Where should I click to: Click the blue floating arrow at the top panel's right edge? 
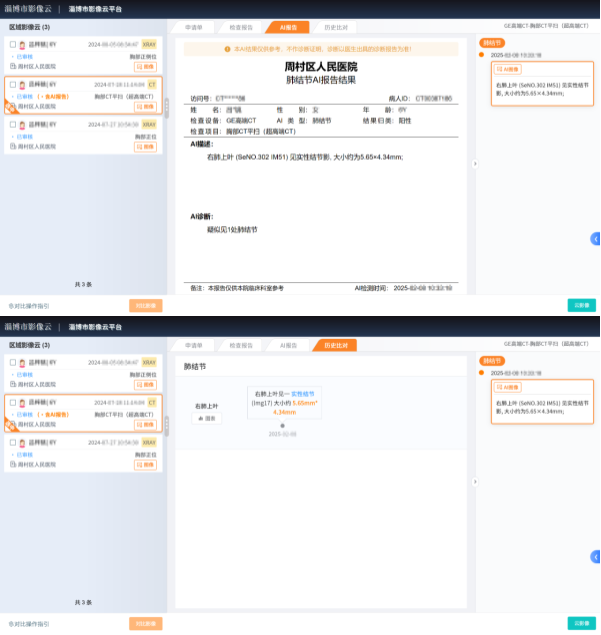(x=595, y=238)
